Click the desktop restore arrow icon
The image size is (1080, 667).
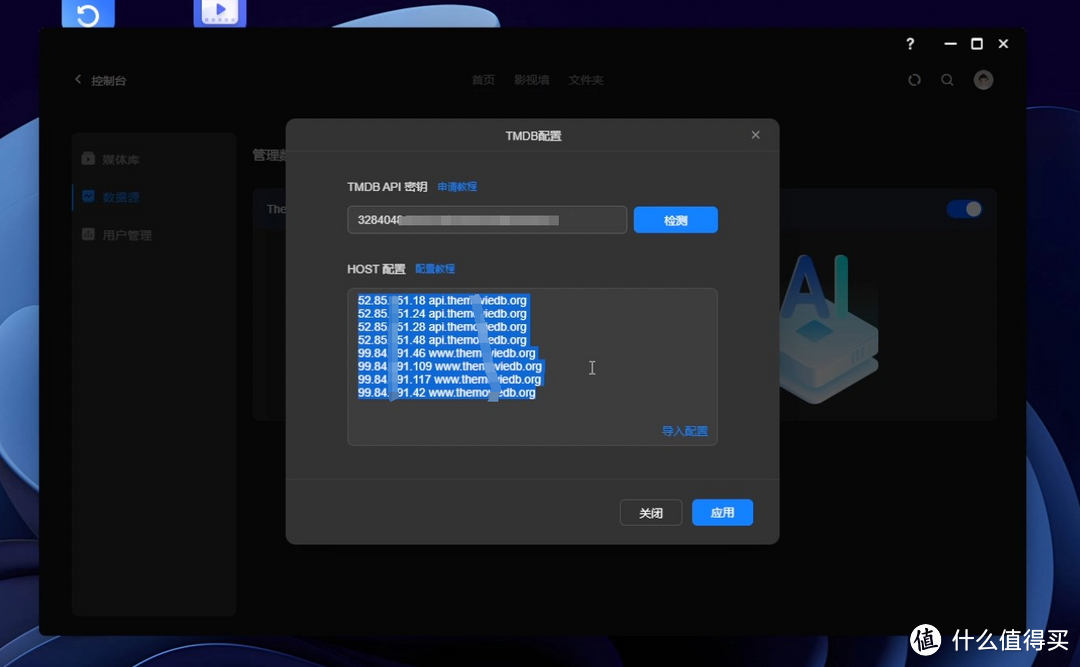[x=88, y=13]
